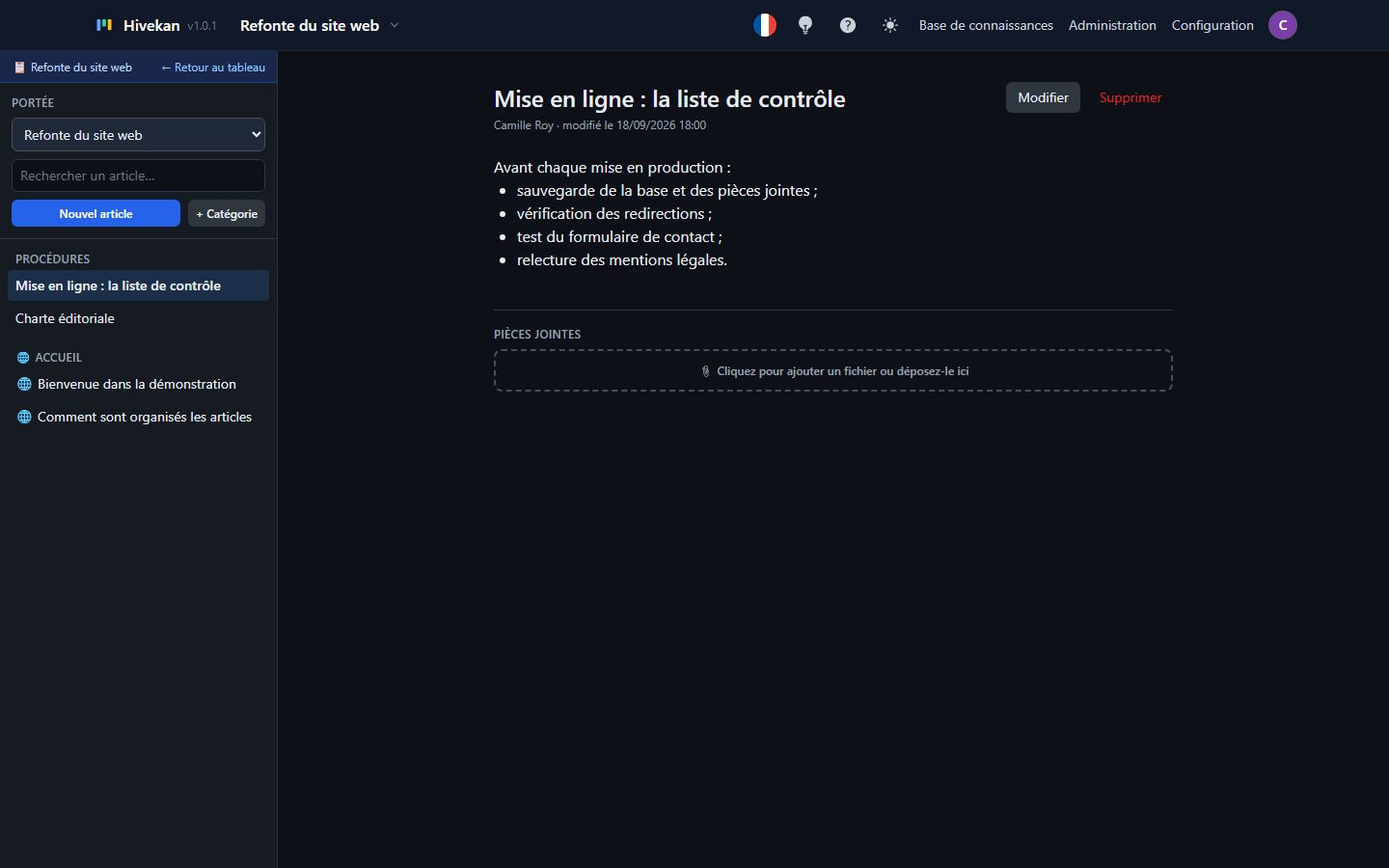Select Mise en ligne article in sidebar

click(138, 285)
